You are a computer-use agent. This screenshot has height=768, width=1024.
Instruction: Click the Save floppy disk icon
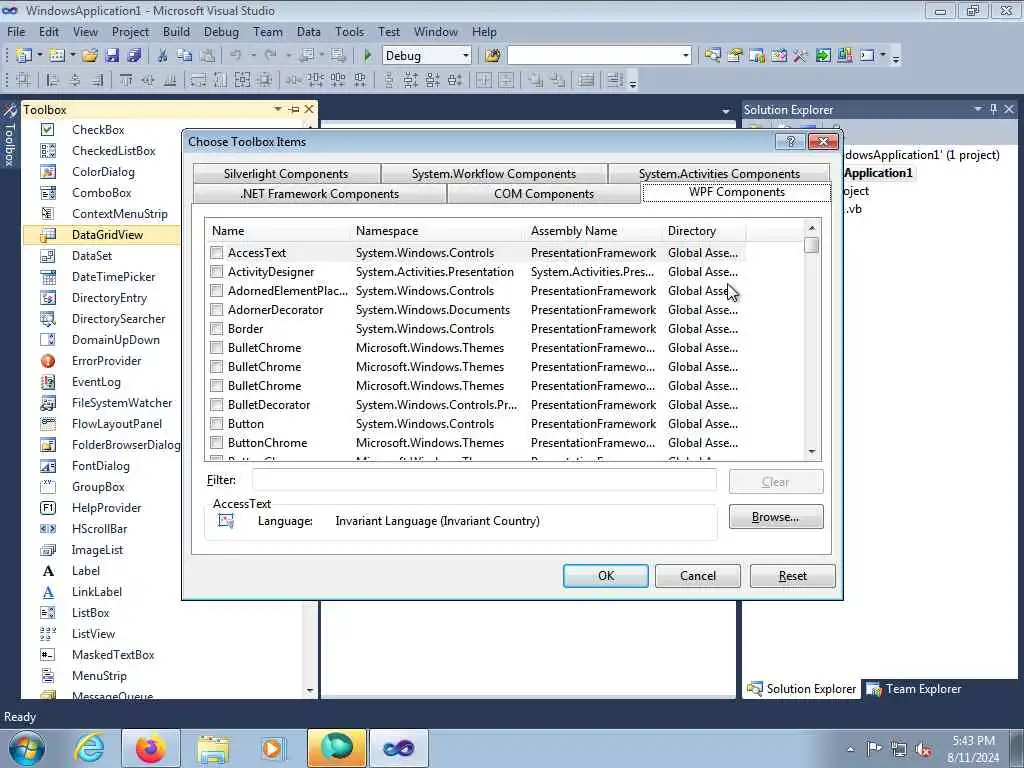112,56
